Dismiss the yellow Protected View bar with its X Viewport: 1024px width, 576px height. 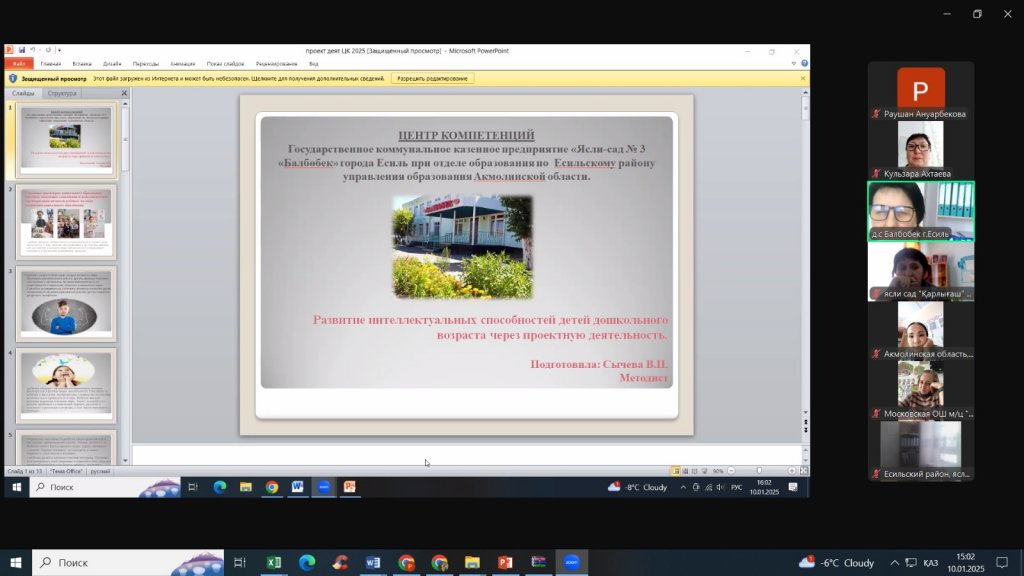(x=803, y=78)
